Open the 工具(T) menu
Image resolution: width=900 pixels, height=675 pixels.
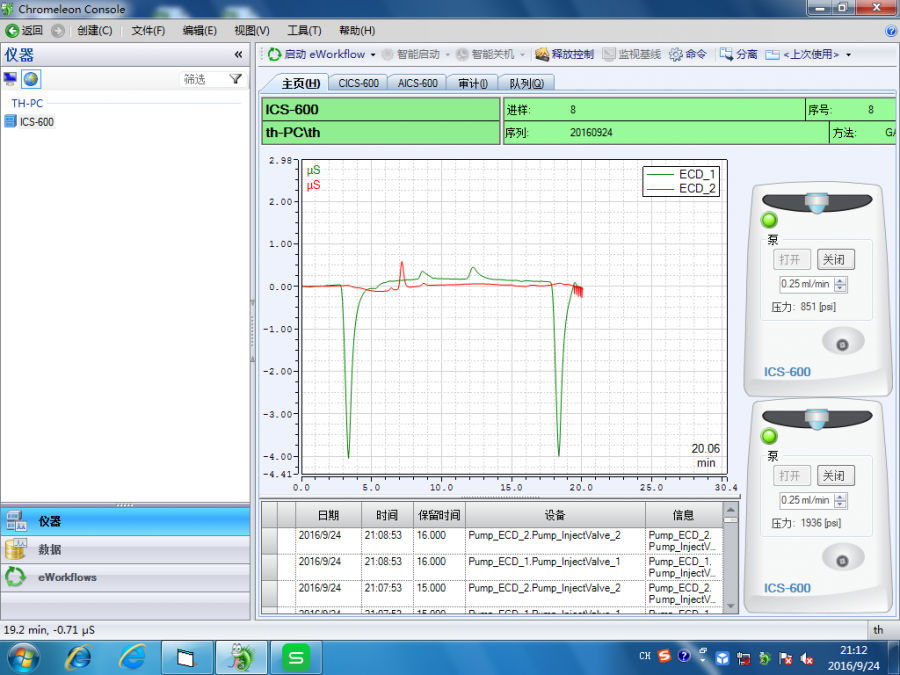(304, 31)
